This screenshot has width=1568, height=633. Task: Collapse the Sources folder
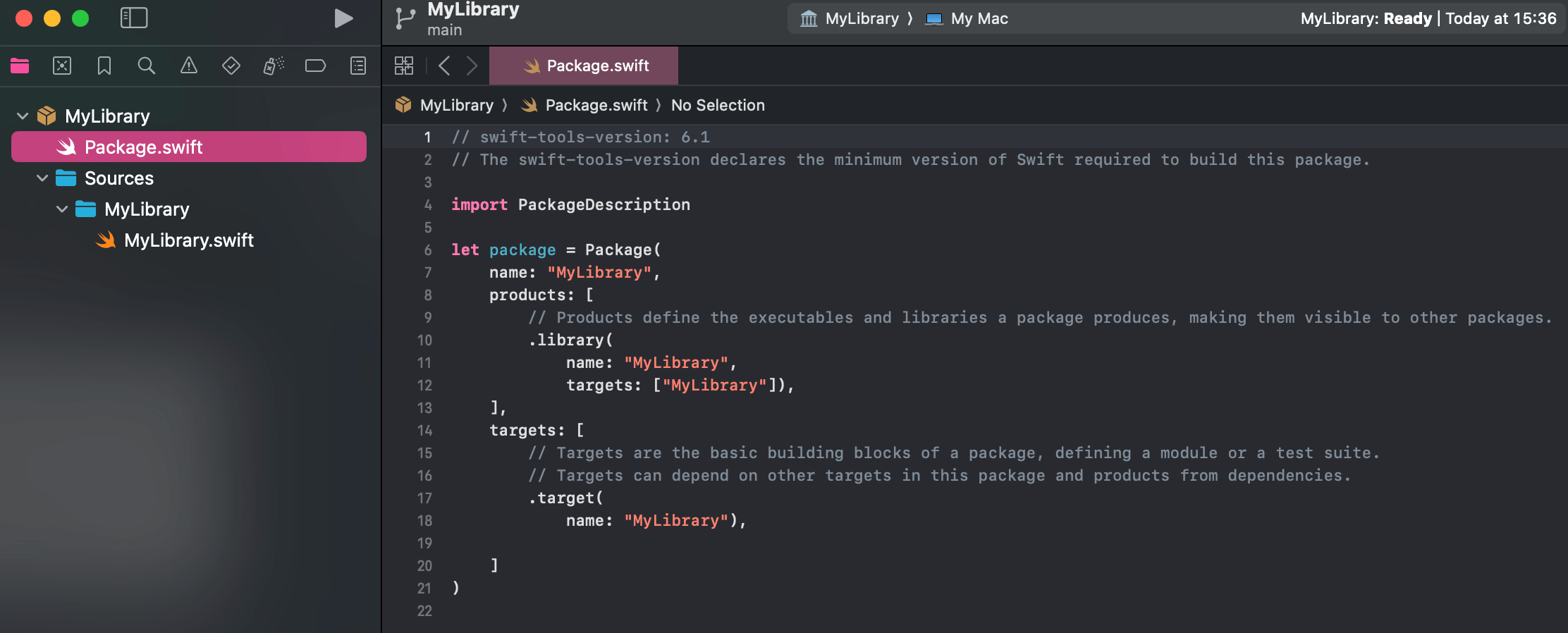[42, 178]
